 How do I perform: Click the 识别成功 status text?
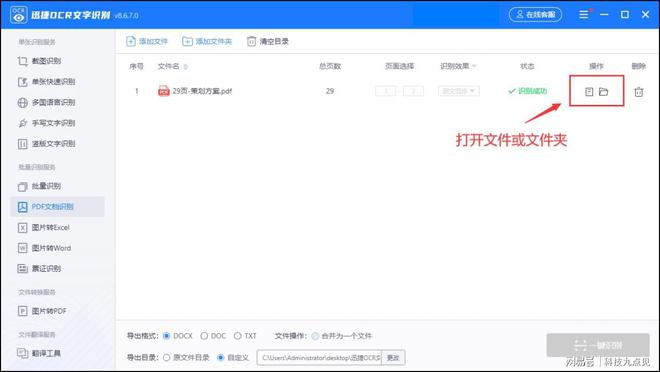(532, 91)
